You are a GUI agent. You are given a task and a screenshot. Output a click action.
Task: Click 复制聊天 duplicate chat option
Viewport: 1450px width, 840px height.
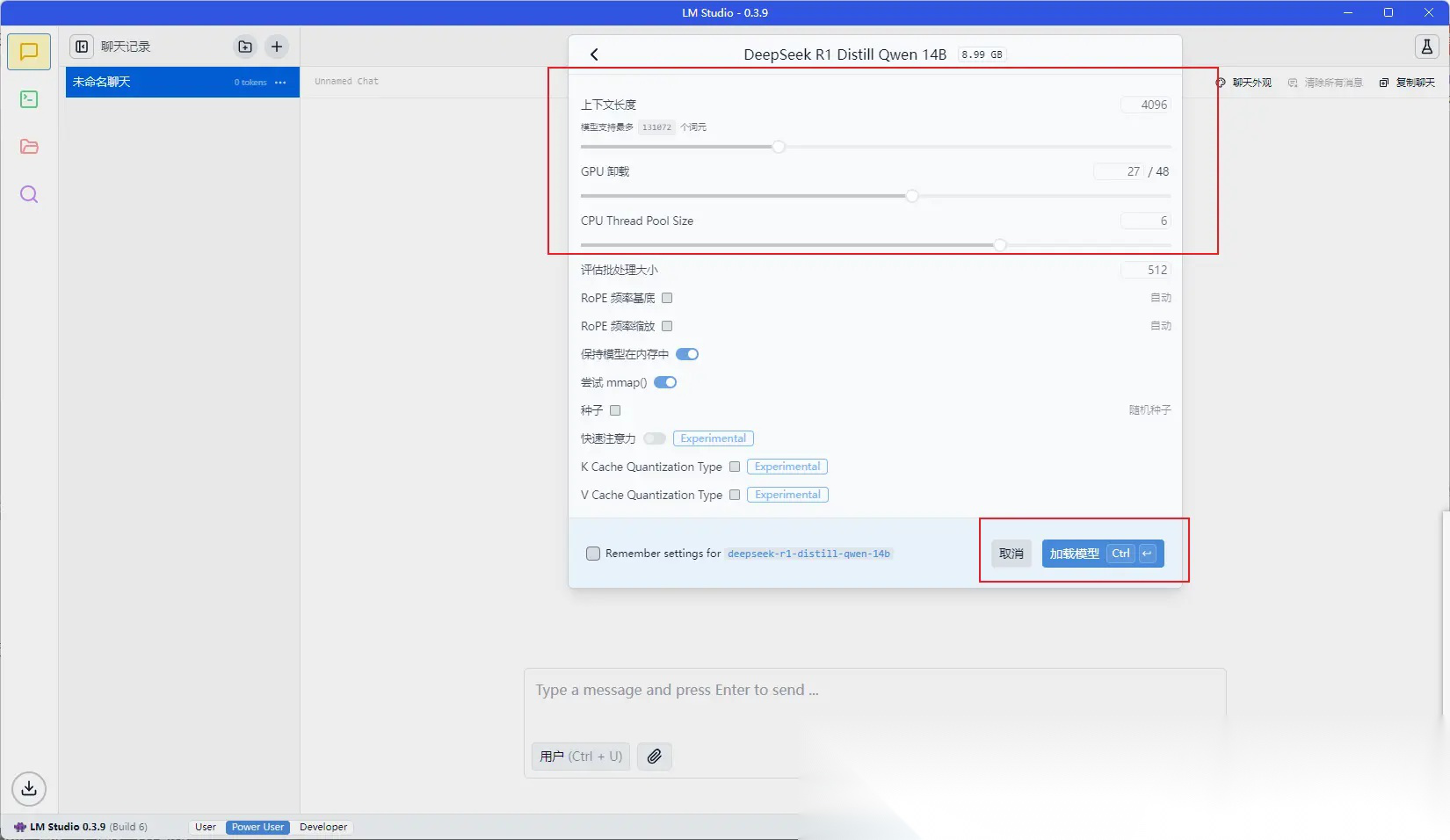click(x=1407, y=83)
